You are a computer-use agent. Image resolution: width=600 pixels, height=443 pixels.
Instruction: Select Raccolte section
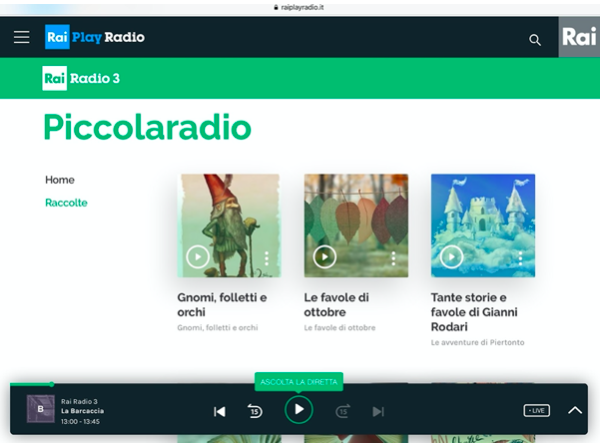tap(66, 203)
